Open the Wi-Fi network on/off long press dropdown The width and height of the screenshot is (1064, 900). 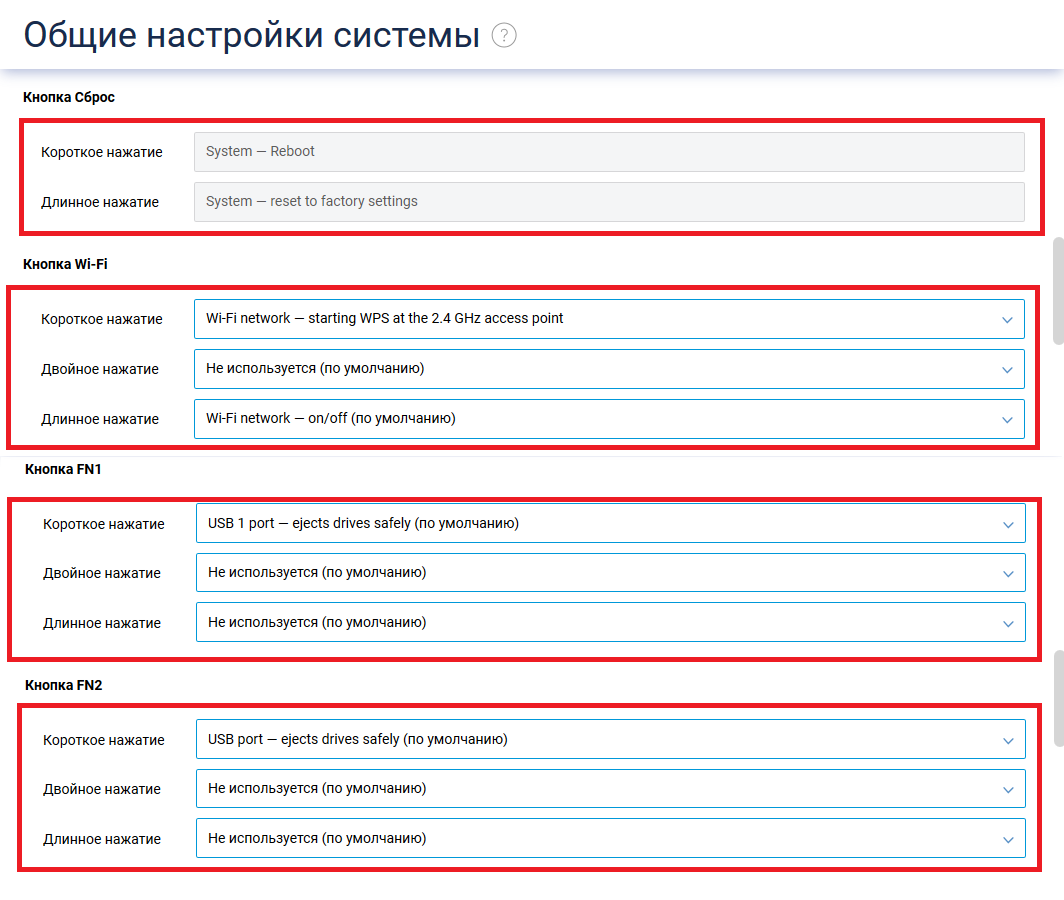(609, 419)
